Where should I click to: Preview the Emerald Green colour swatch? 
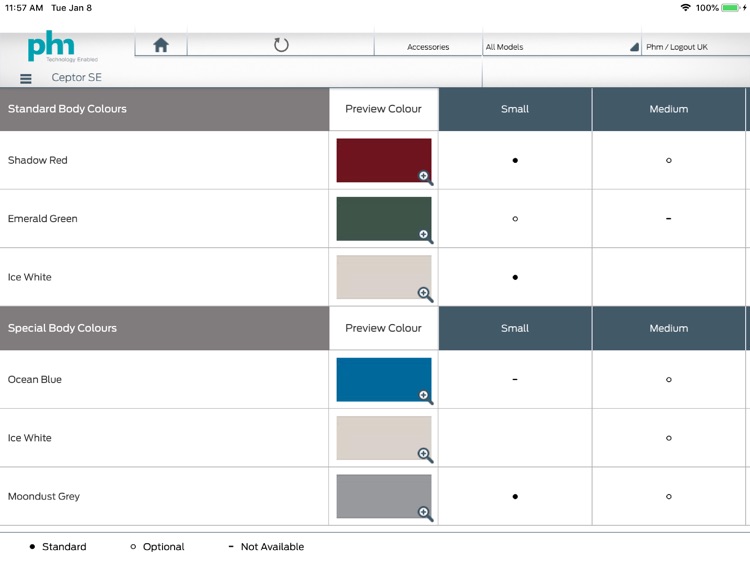pyautogui.click(x=384, y=219)
